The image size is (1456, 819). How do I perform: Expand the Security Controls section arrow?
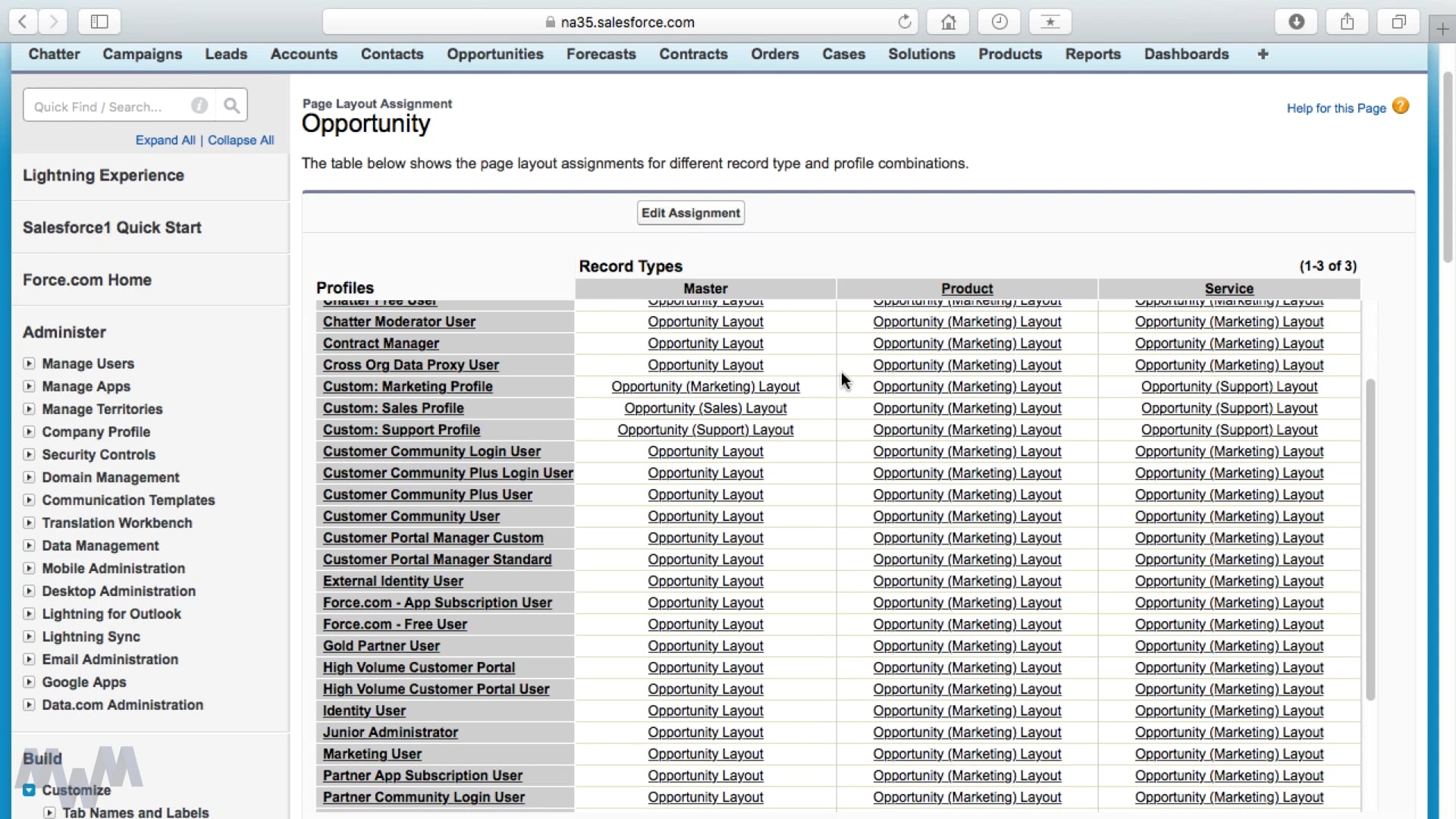point(29,454)
